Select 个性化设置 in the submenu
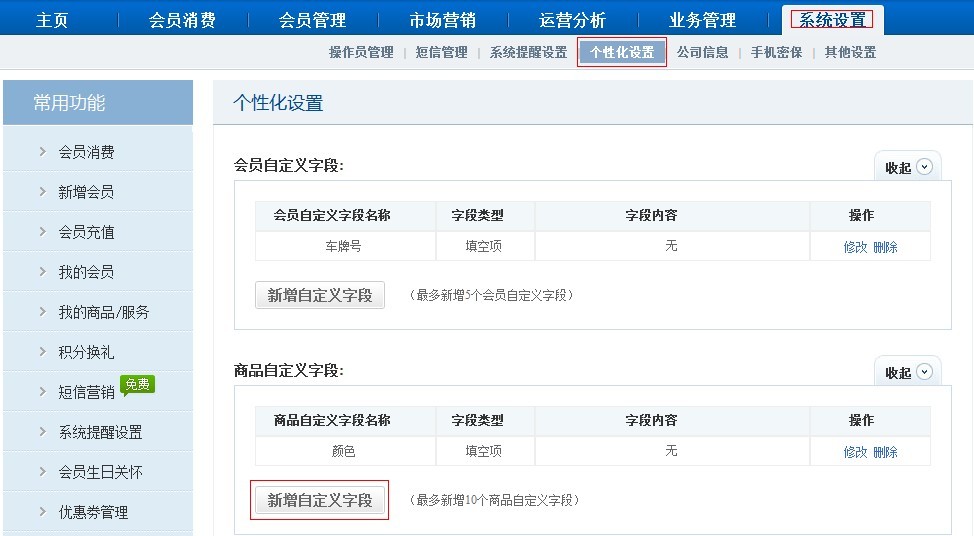This screenshot has height=536, width=974. coord(622,52)
